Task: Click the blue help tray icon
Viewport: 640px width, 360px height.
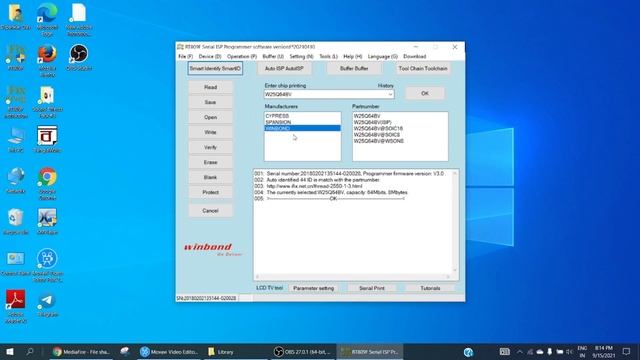Action: 468,352
